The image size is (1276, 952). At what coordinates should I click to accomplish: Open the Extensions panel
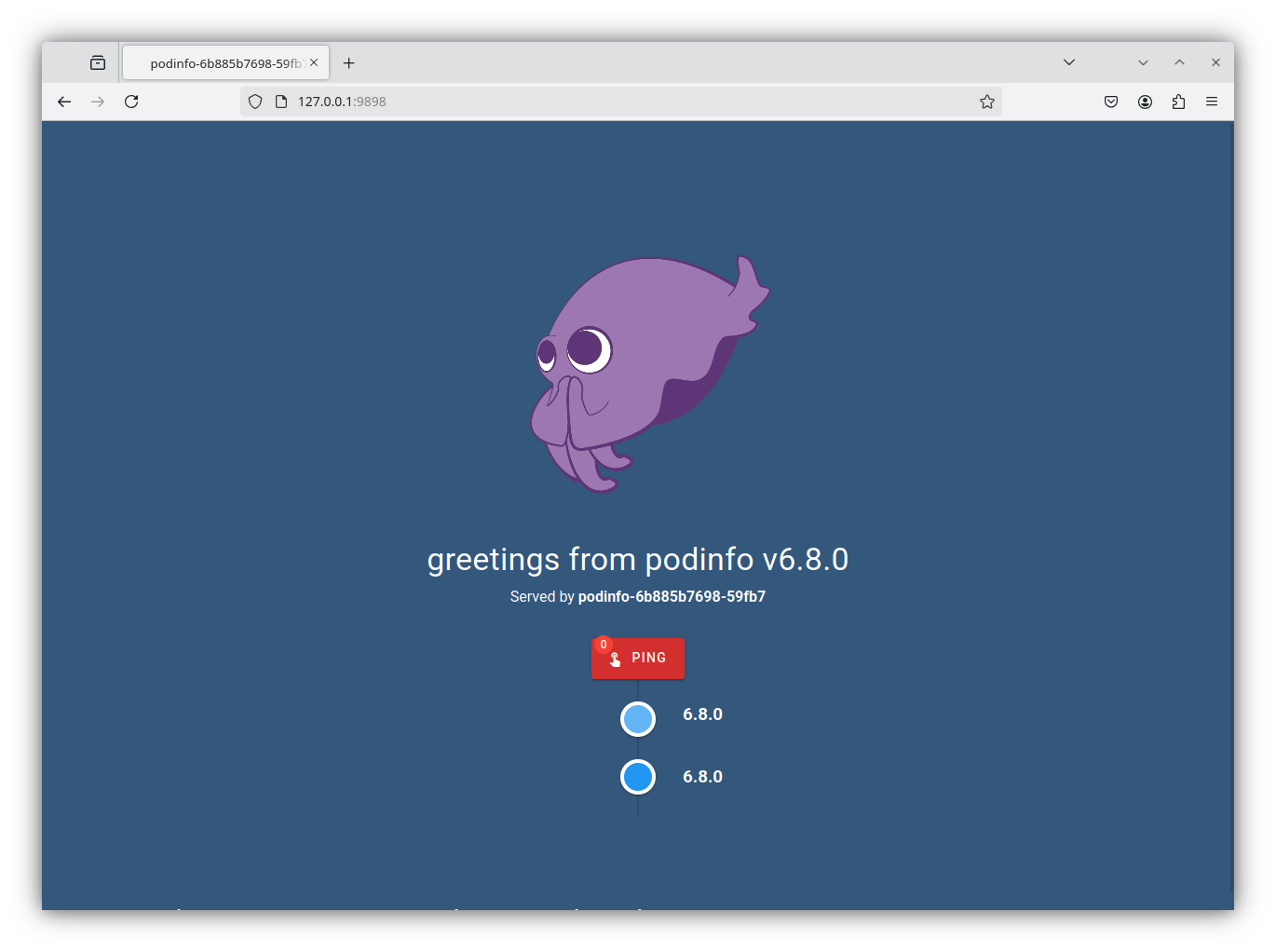point(1178,102)
